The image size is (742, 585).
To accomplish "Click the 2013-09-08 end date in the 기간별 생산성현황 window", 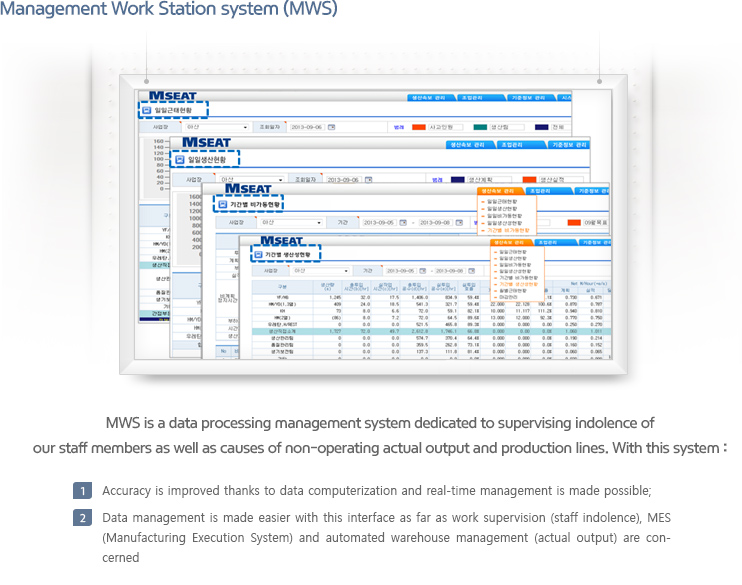I will tap(450, 271).
